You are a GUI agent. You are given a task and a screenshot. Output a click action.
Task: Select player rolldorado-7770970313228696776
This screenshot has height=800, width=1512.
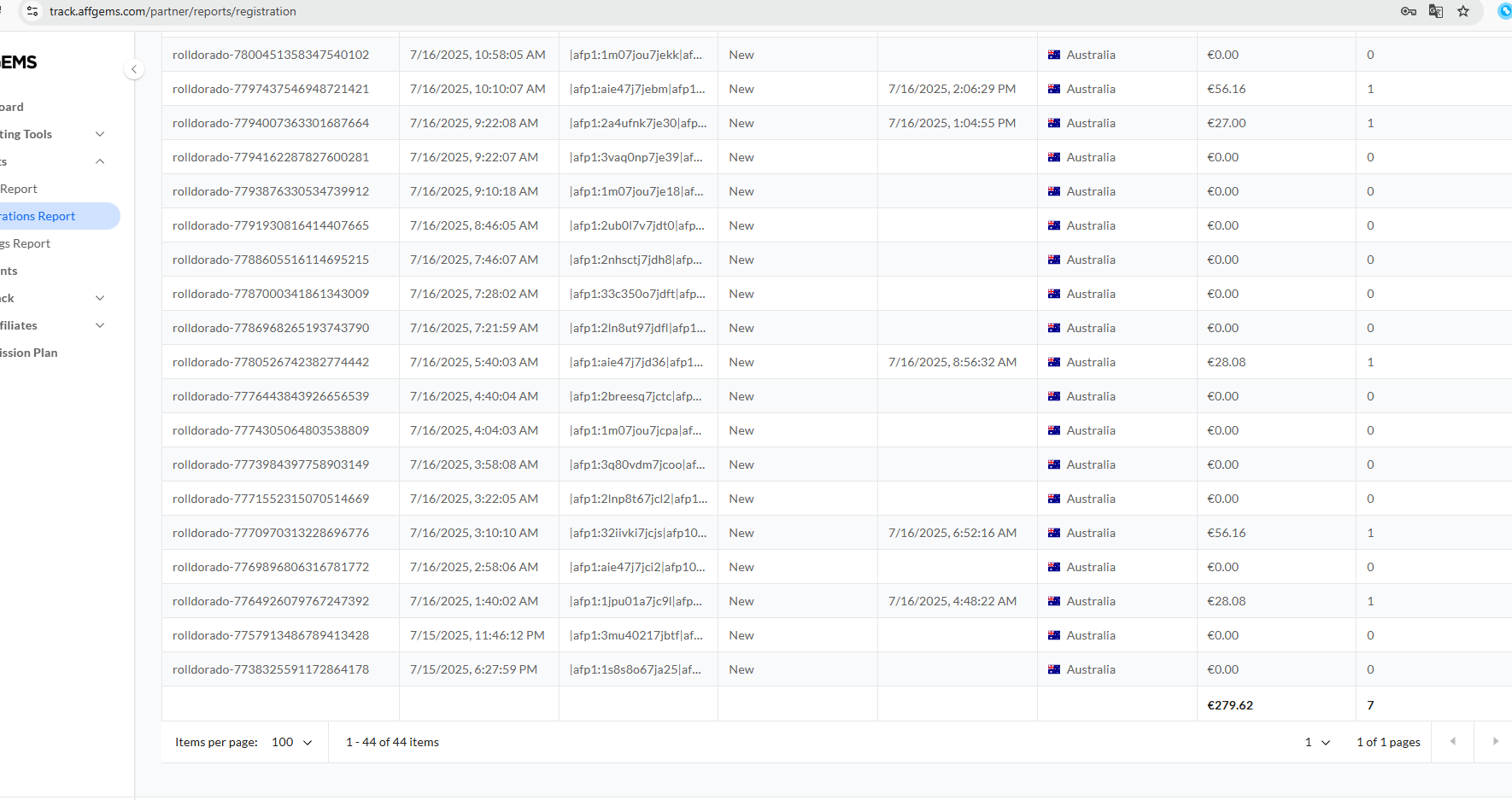coord(271,533)
